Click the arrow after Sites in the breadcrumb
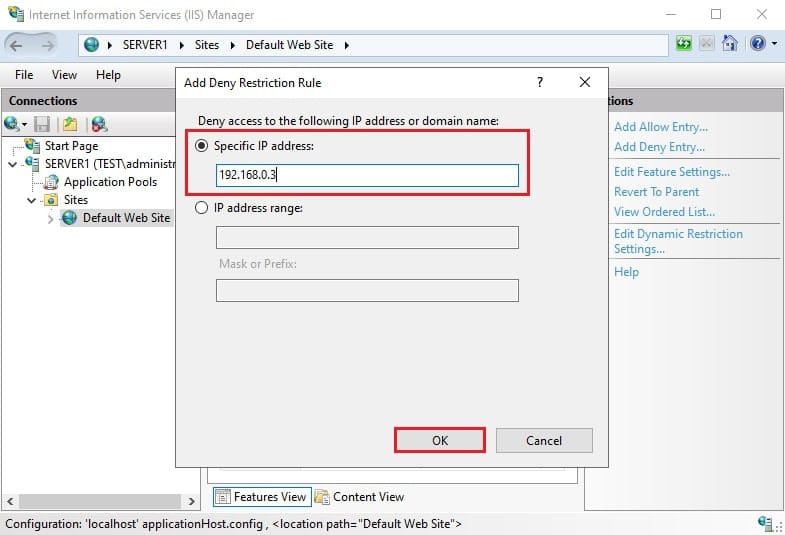The height and width of the screenshot is (535, 785). (233, 45)
